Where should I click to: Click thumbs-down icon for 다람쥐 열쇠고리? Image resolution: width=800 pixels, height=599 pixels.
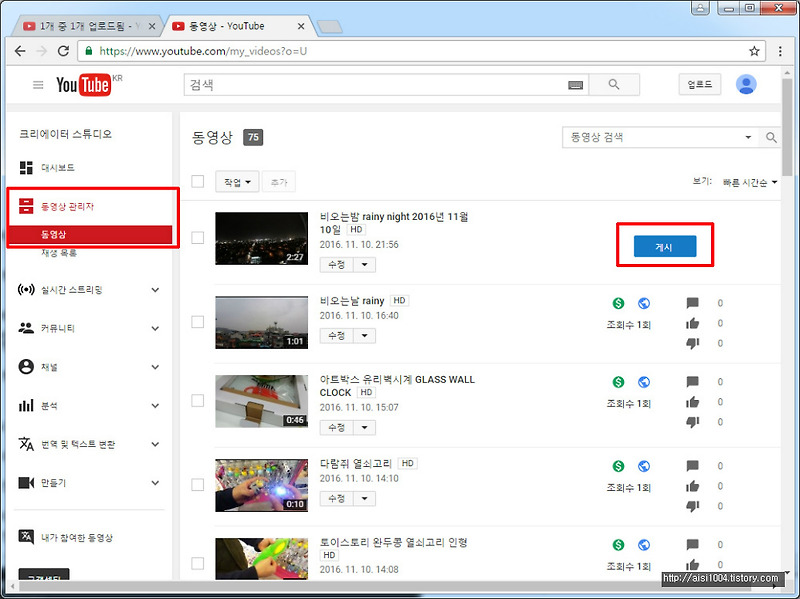(x=692, y=506)
